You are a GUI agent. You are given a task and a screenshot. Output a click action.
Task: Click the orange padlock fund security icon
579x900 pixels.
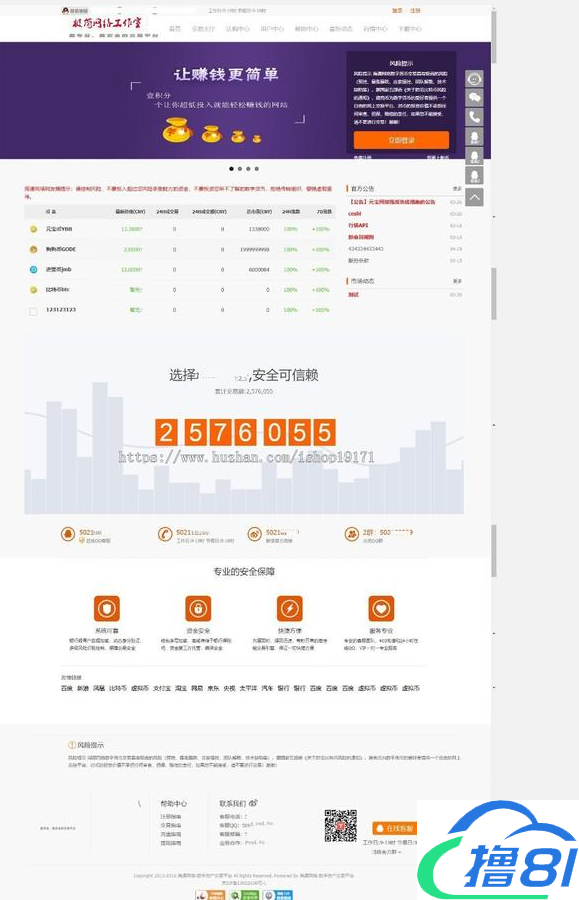pyautogui.click(x=198, y=608)
